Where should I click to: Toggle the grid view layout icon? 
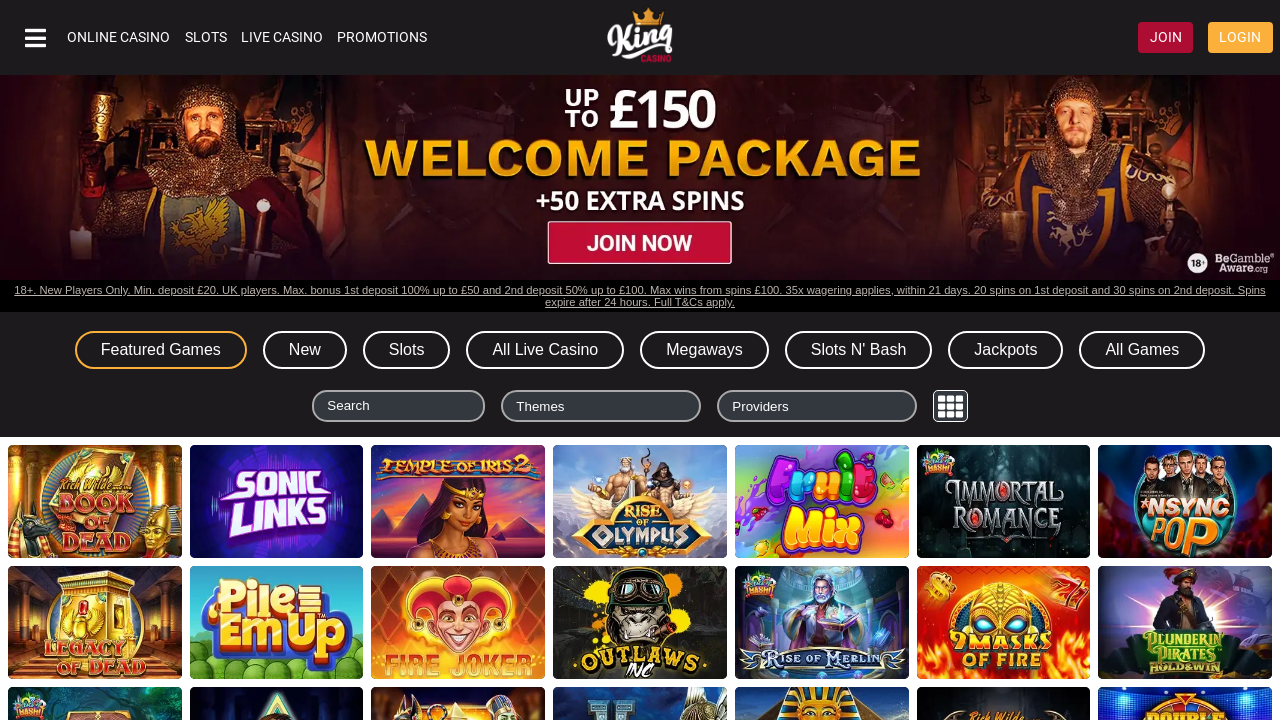pyautogui.click(x=950, y=406)
